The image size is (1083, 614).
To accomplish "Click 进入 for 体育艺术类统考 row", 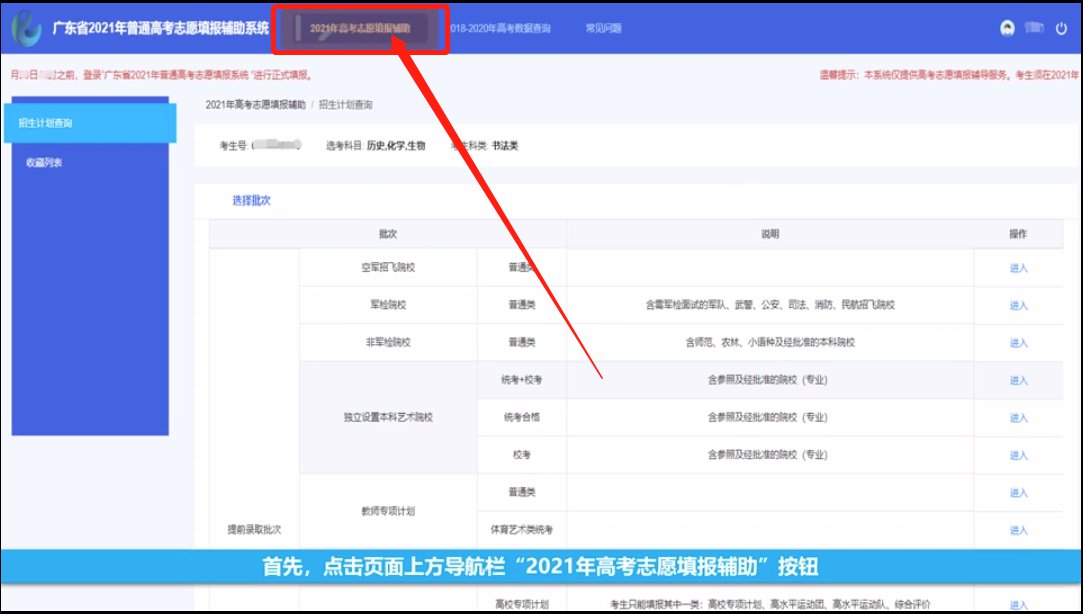I will [x=1018, y=531].
